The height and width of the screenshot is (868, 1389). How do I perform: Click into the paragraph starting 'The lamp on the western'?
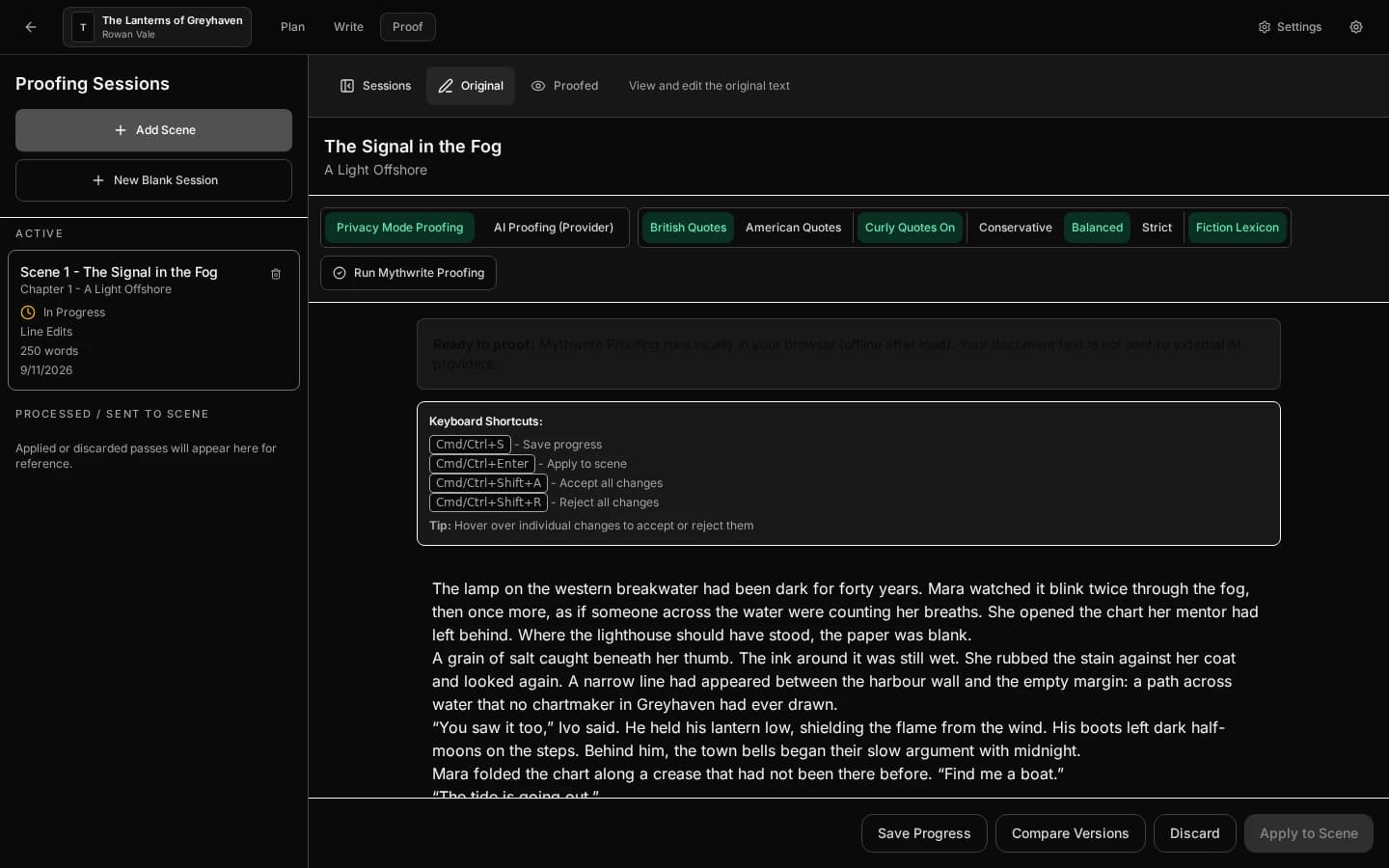pos(846,611)
